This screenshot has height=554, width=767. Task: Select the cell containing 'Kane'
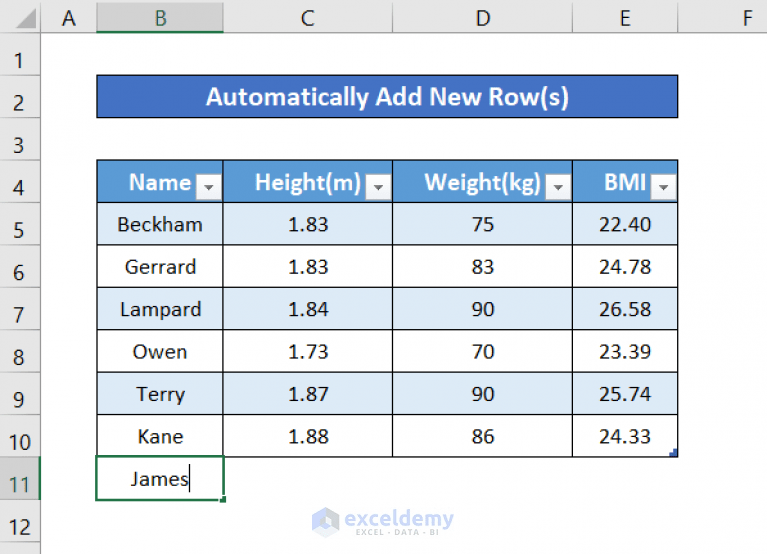pos(160,436)
